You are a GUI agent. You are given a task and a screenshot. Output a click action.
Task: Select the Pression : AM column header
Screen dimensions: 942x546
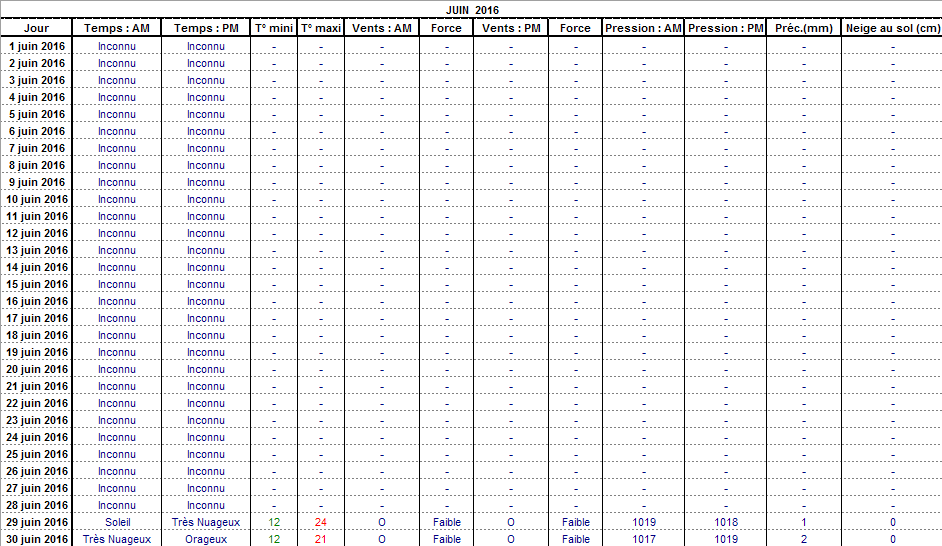point(643,28)
